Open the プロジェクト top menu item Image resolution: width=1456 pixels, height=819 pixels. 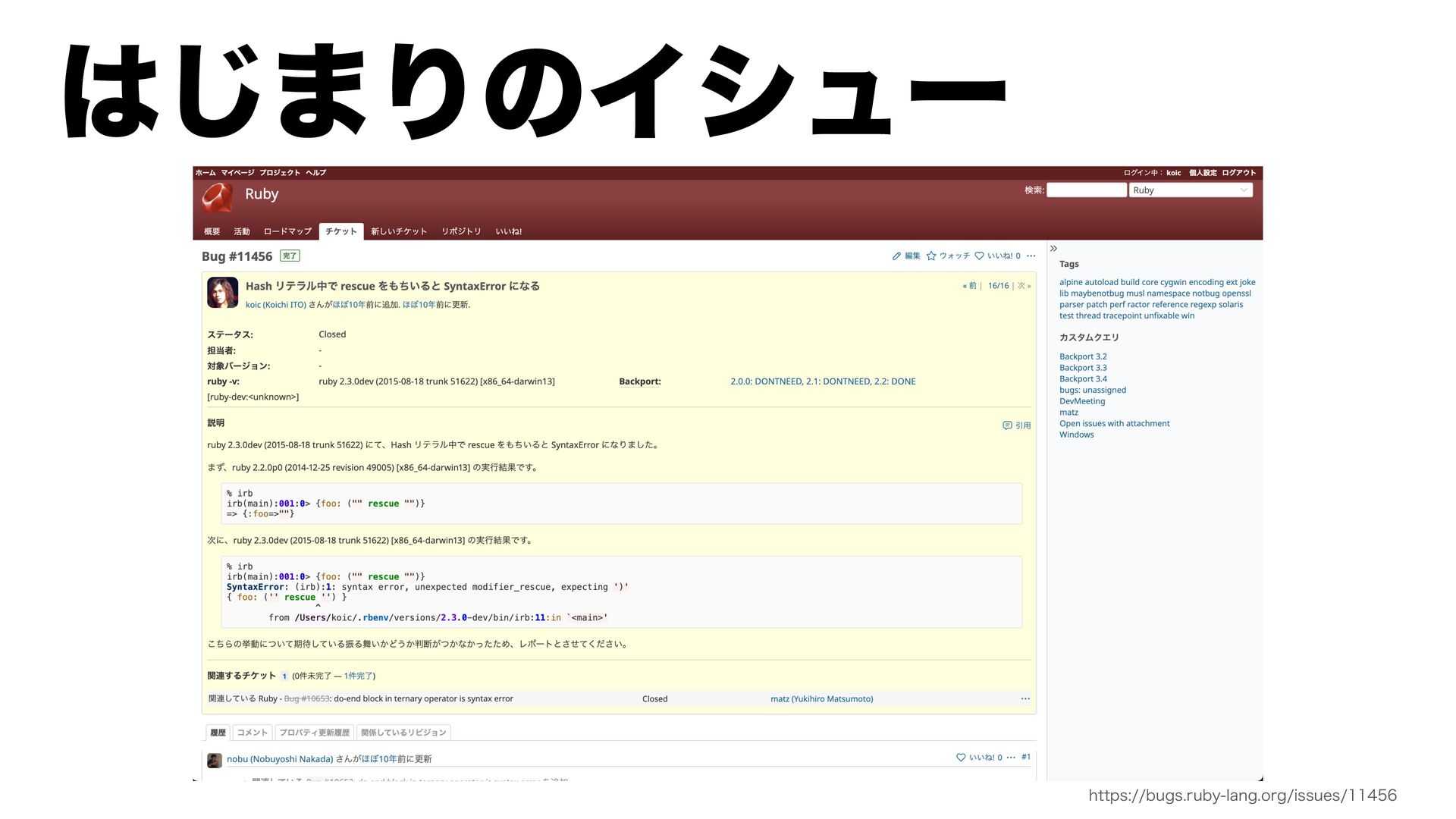coord(280,173)
